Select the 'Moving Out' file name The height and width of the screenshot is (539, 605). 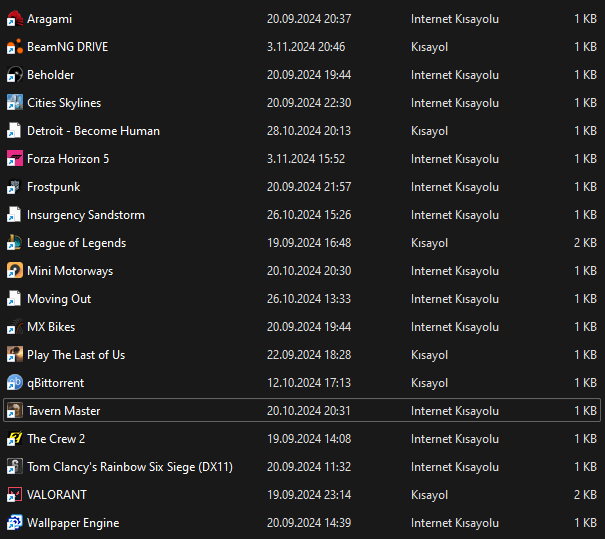59,299
